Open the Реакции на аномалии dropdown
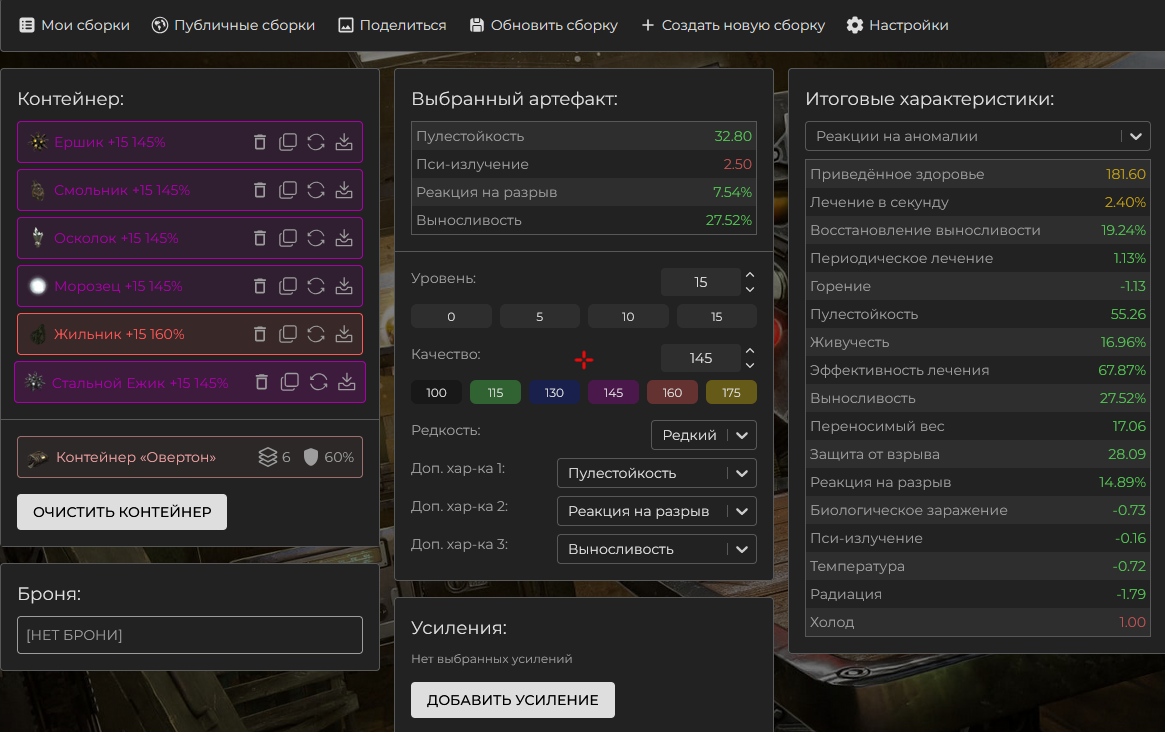 pyautogui.click(x=977, y=136)
